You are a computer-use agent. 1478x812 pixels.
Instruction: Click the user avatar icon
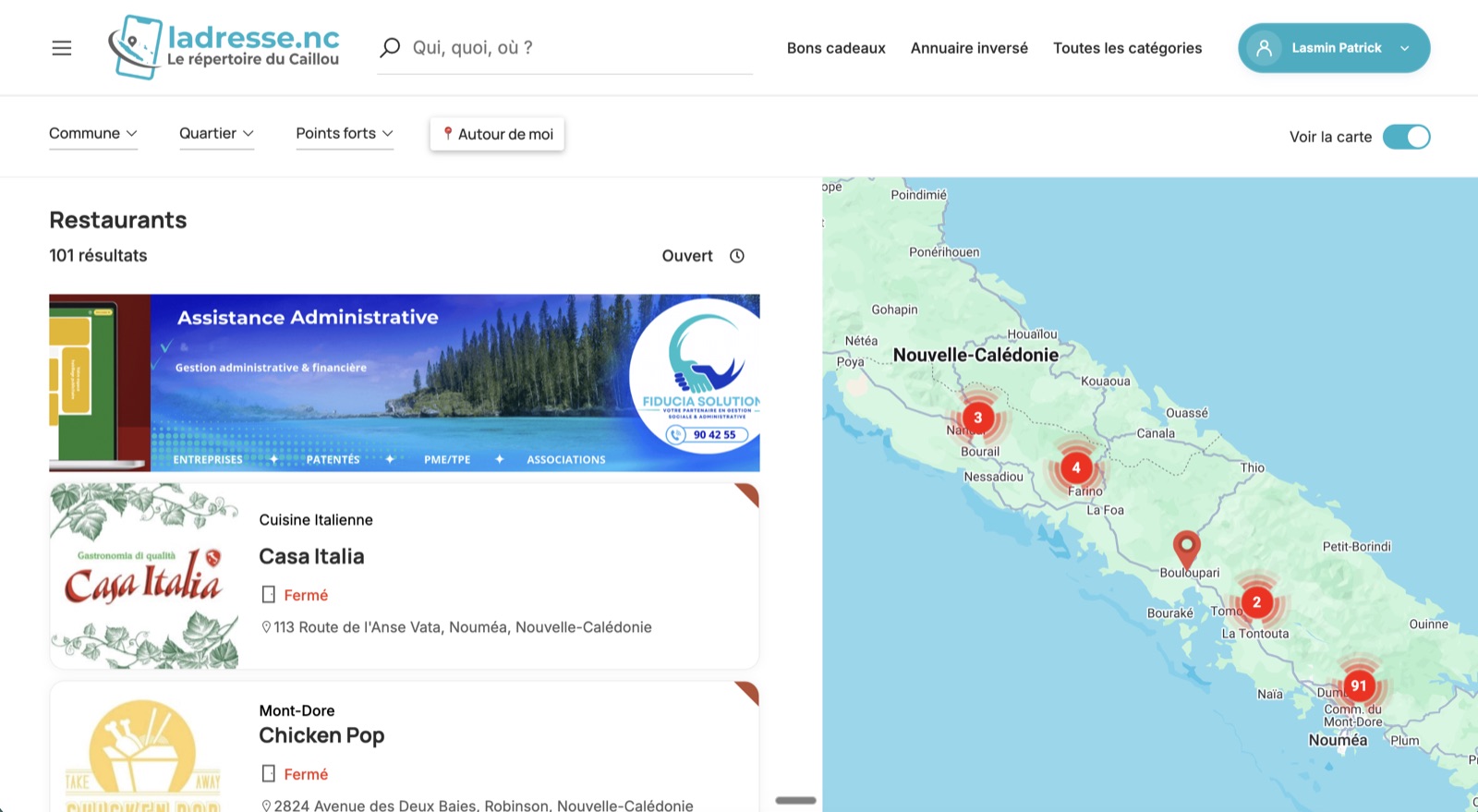1265,48
